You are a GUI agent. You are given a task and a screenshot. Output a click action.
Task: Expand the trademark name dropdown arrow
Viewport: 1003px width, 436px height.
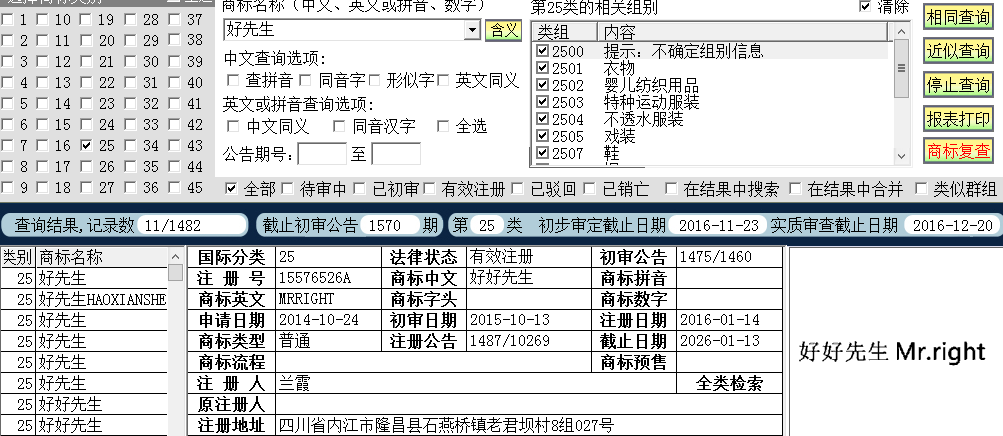[472, 30]
